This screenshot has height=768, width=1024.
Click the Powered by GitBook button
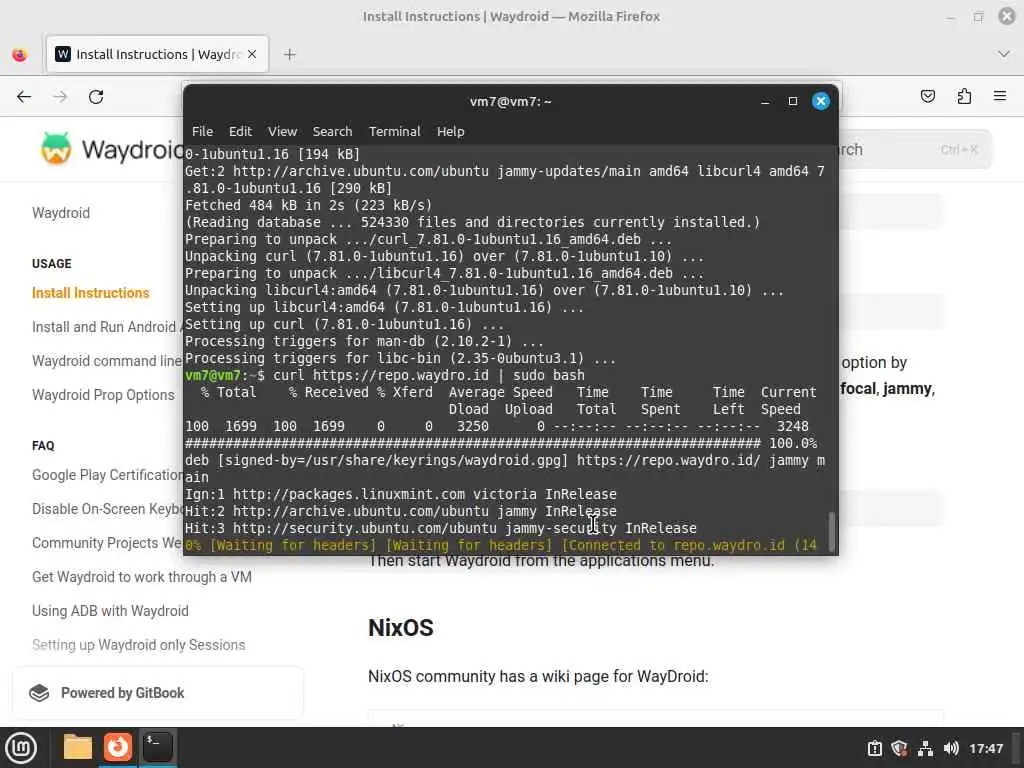coord(158,693)
